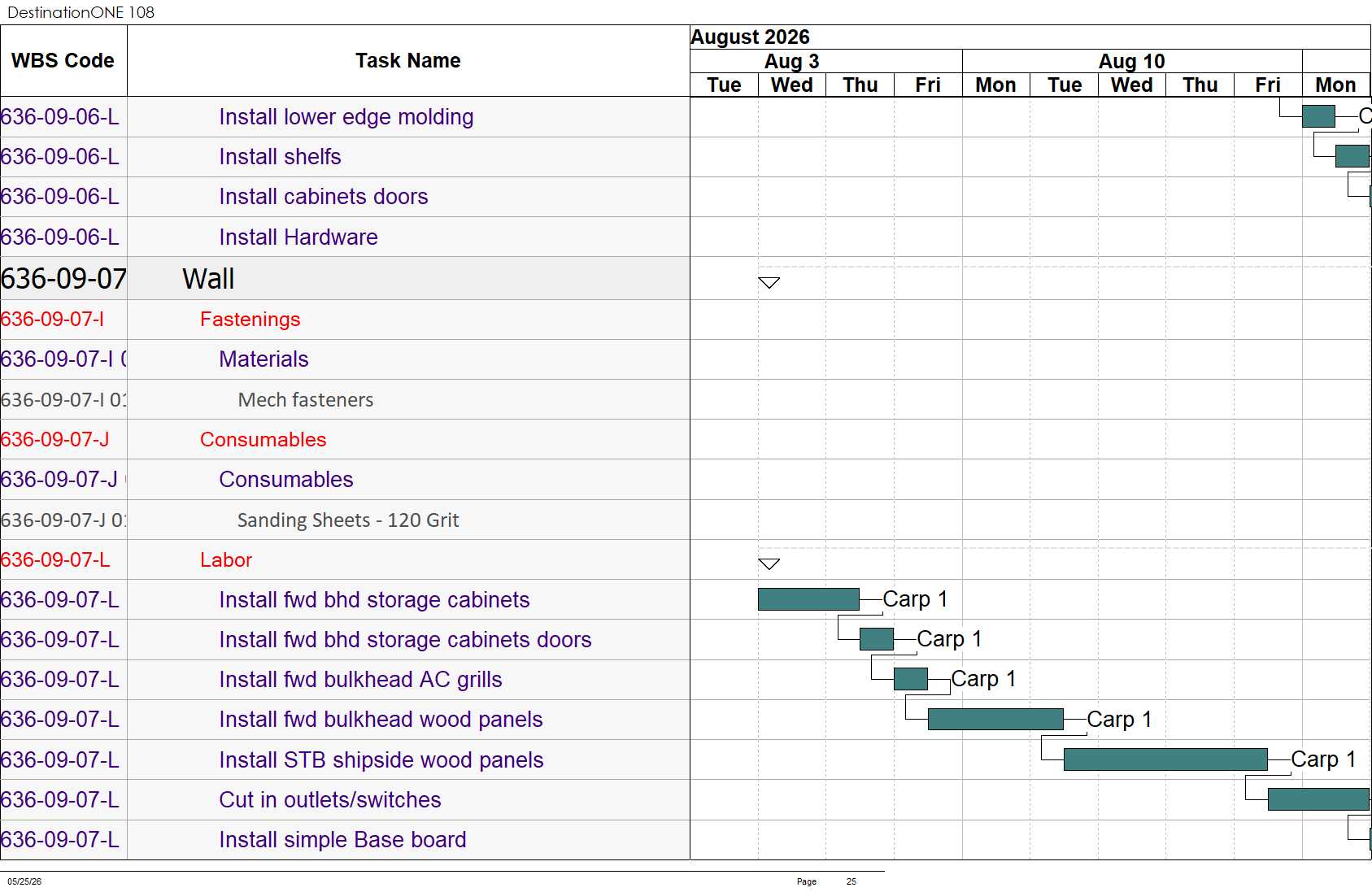Click WBS code 636-09-07 in Wall row
Screen dimensions: 1372x892
pyautogui.click(x=63, y=279)
